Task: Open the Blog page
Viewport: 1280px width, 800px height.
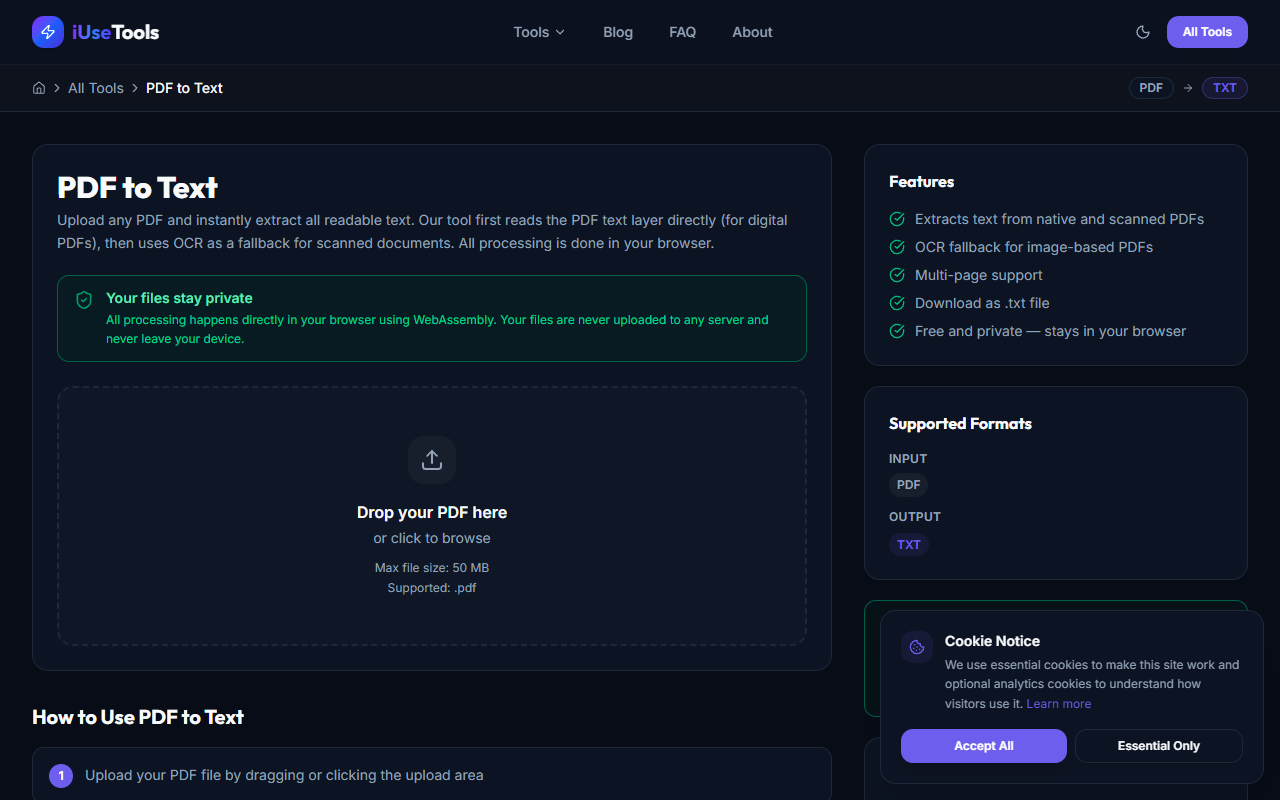Action: [617, 32]
